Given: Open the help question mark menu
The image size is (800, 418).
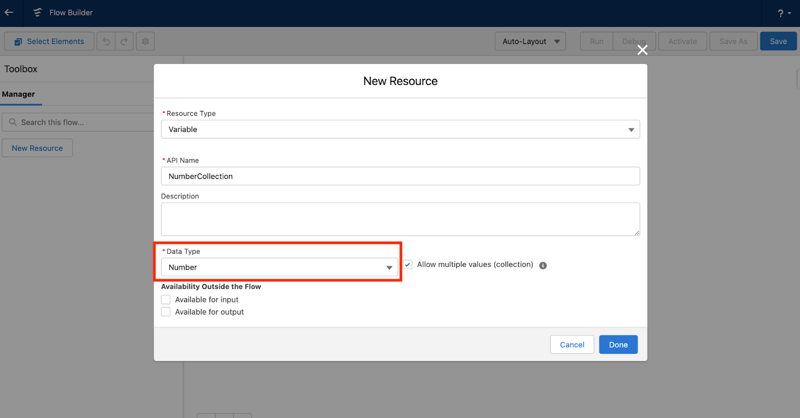Looking at the screenshot, I should pyautogui.click(x=783, y=14).
